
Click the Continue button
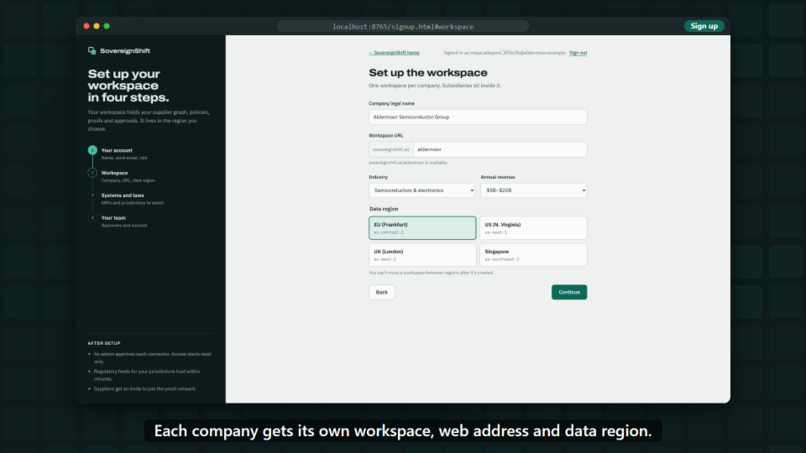pos(569,292)
